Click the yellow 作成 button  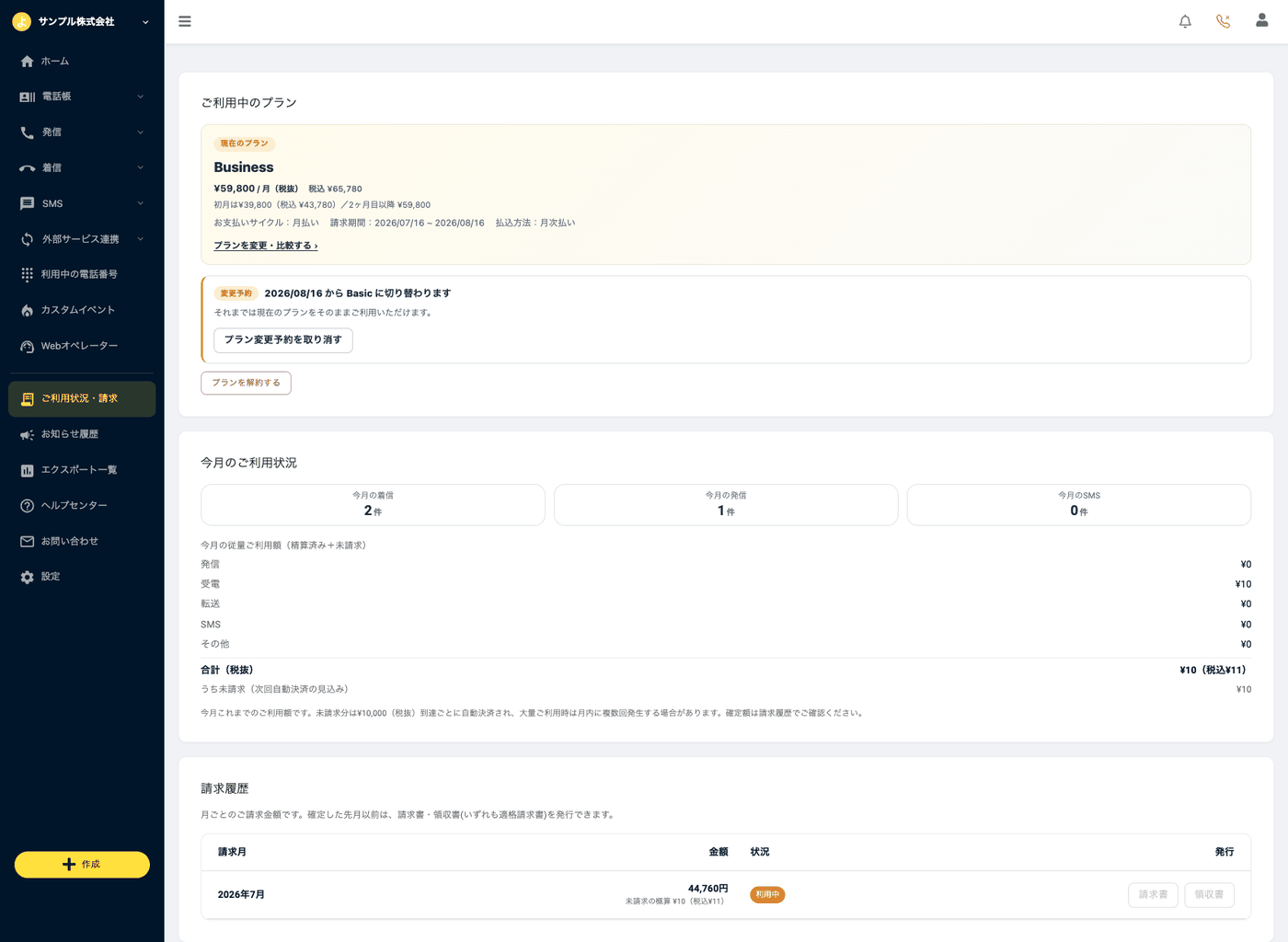click(82, 865)
